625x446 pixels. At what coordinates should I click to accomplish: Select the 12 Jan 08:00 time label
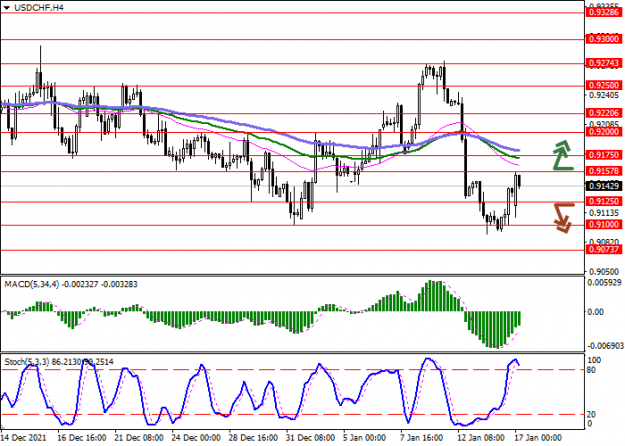pos(482,438)
